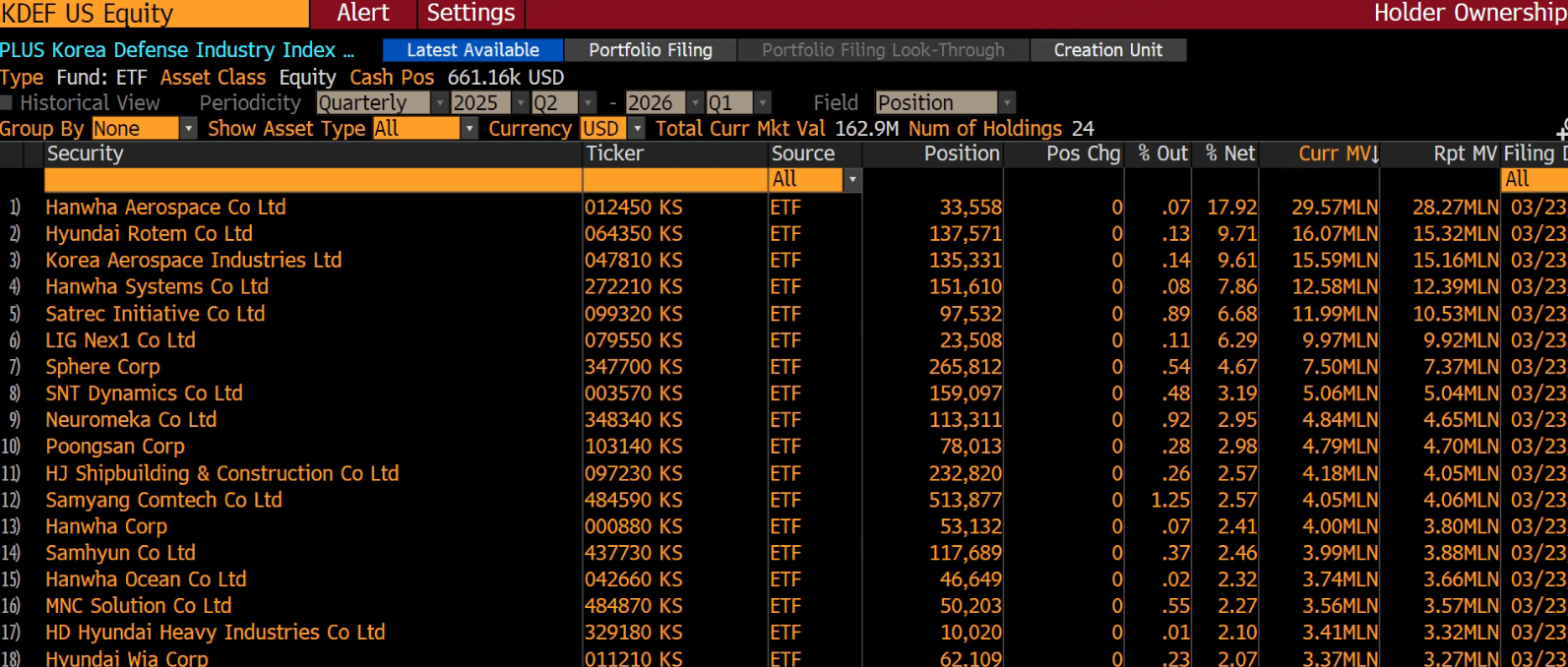
Task: Click the Source filter dropdown arrow
Action: tap(852, 180)
